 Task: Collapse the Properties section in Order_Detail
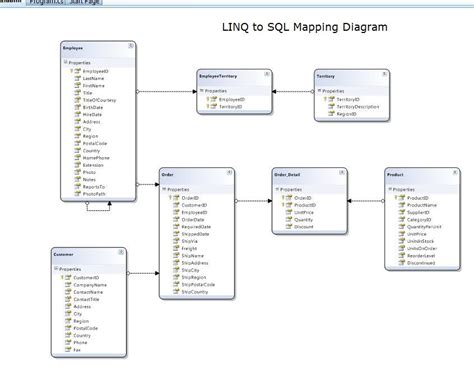coord(277,189)
